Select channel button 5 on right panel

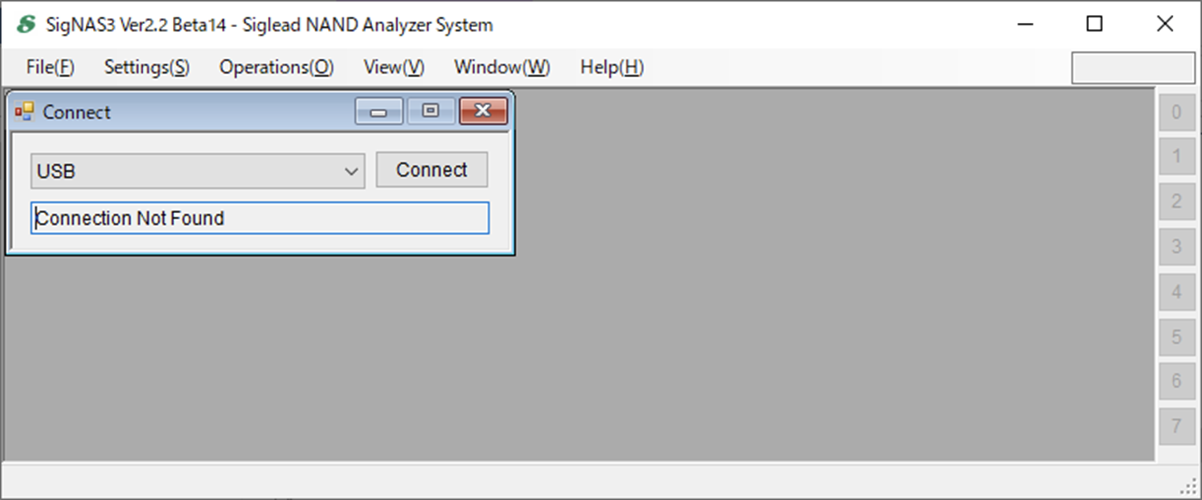(1176, 337)
